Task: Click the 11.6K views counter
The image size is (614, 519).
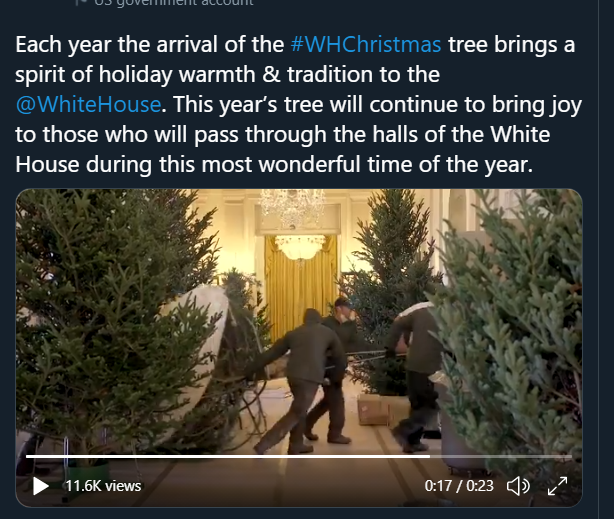Action: [x=103, y=486]
